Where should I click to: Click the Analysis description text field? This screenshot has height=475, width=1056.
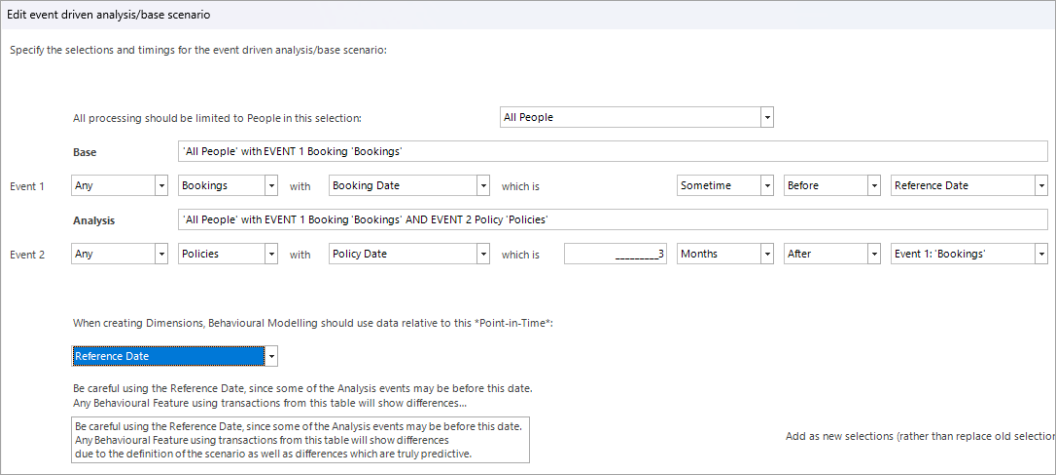pos(610,219)
